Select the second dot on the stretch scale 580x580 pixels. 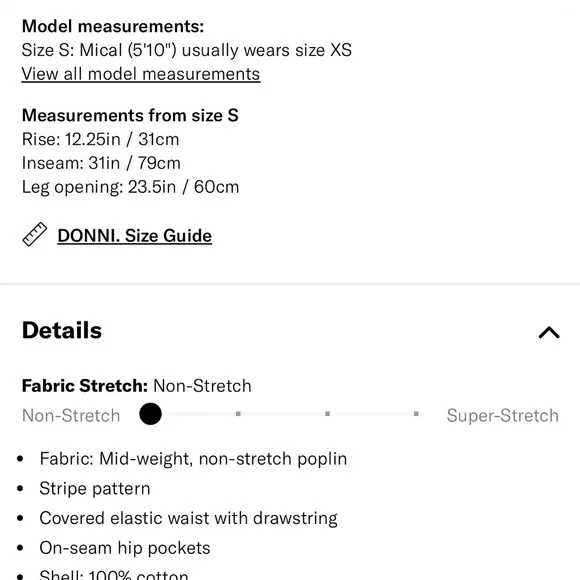(238, 414)
